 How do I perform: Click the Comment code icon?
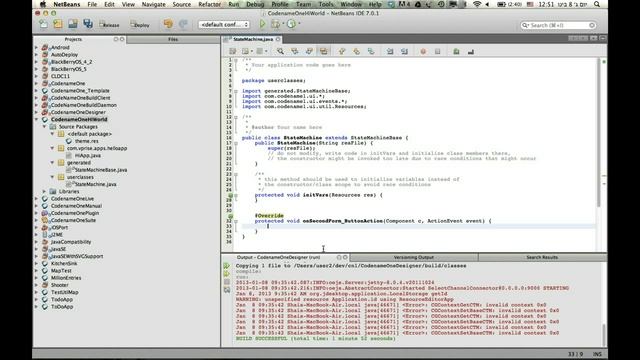(456, 51)
